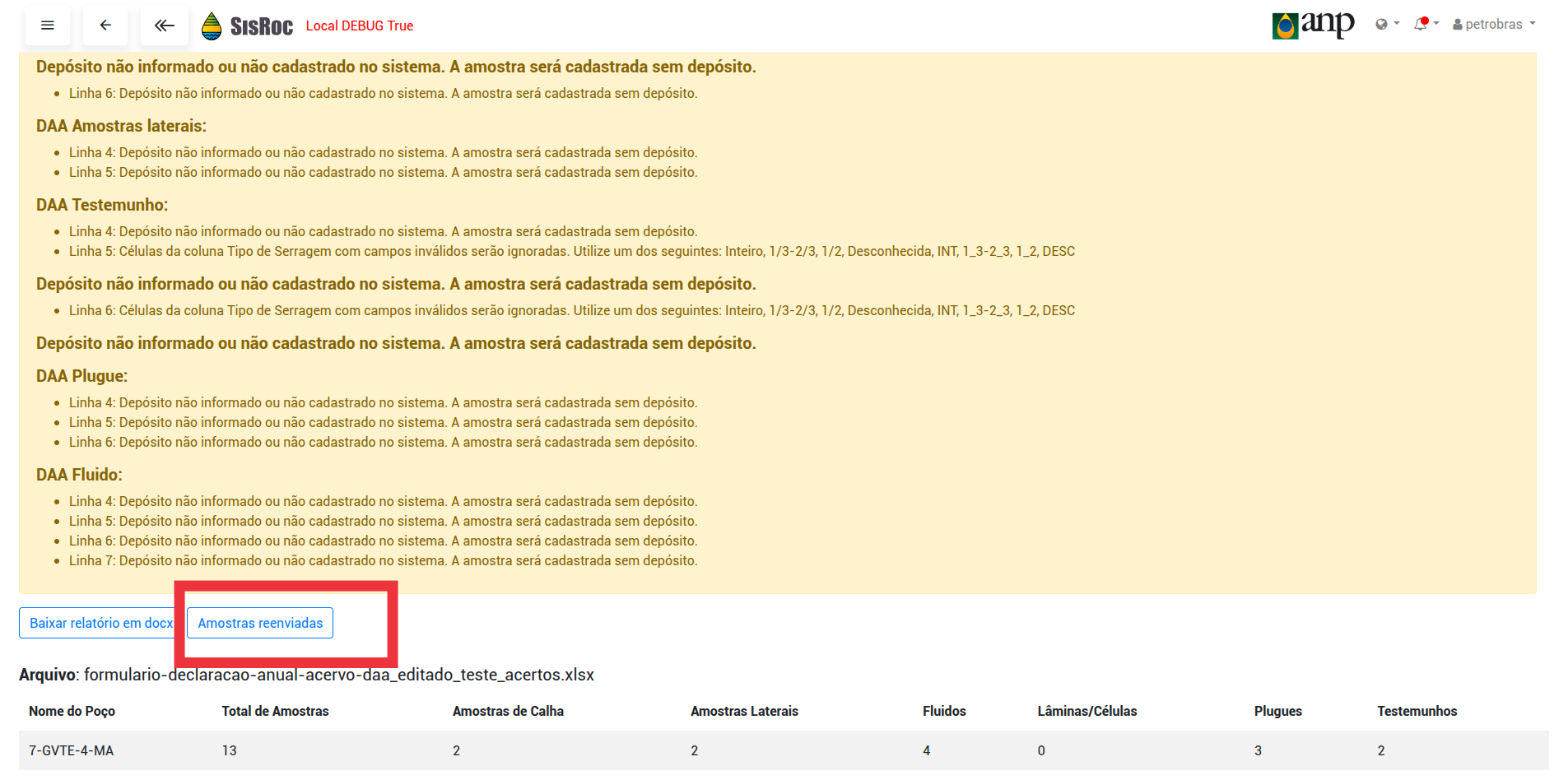Click the xlsx file name after Arquivo
Viewport: 1568px width, 780px height.
click(x=340, y=675)
